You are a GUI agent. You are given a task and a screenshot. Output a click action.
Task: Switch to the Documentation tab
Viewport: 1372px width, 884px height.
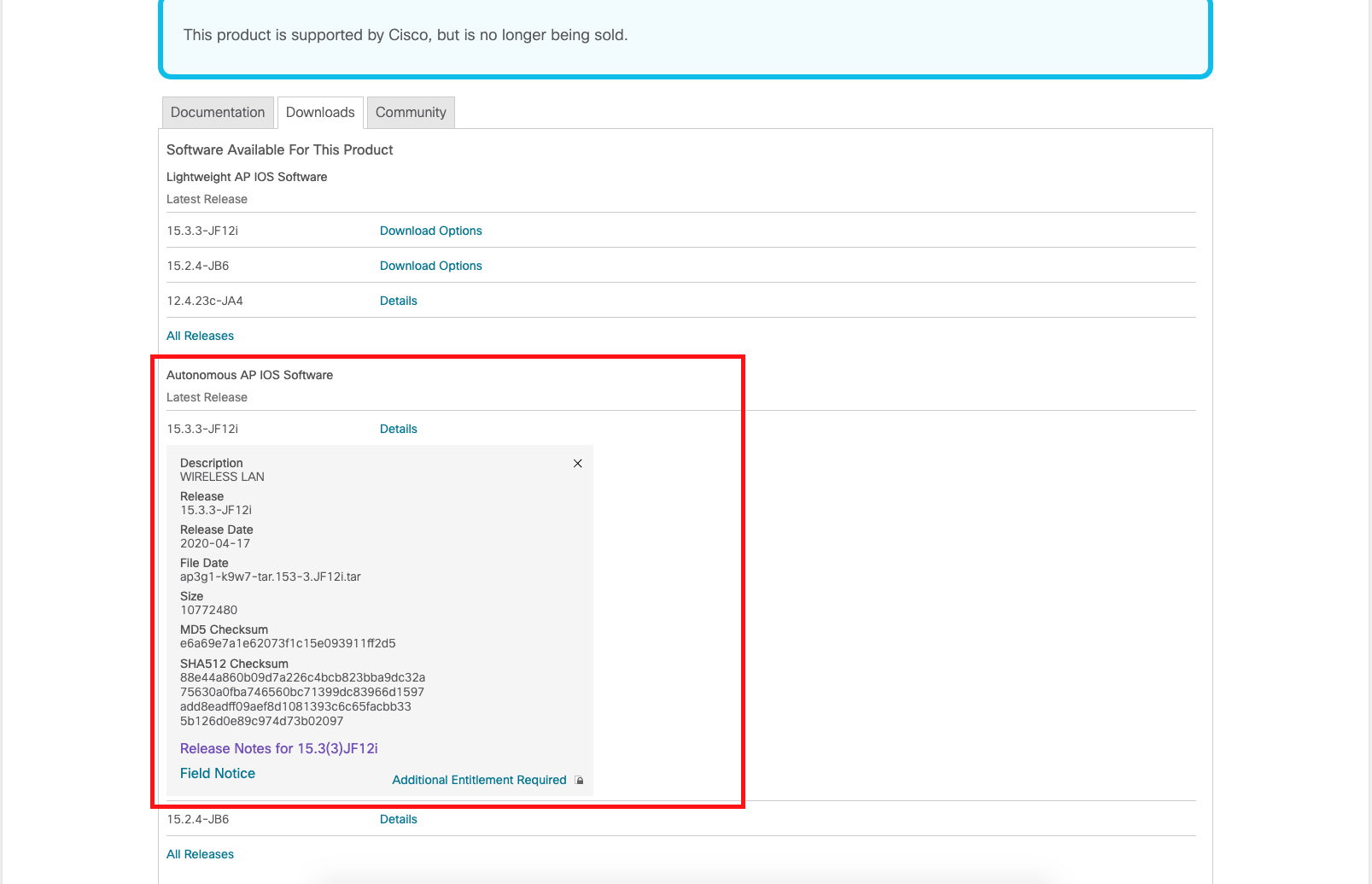pos(218,112)
